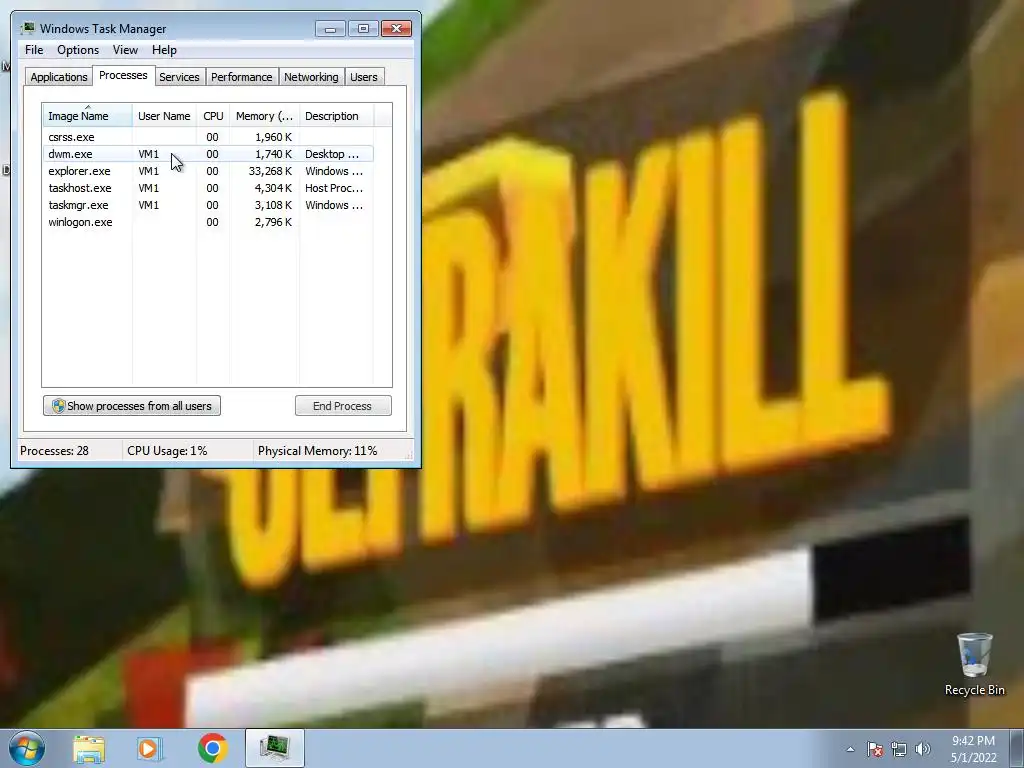Click the Task Manager taskbar button
The width and height of the screenshot is (1024, 768).
point(275,748)
